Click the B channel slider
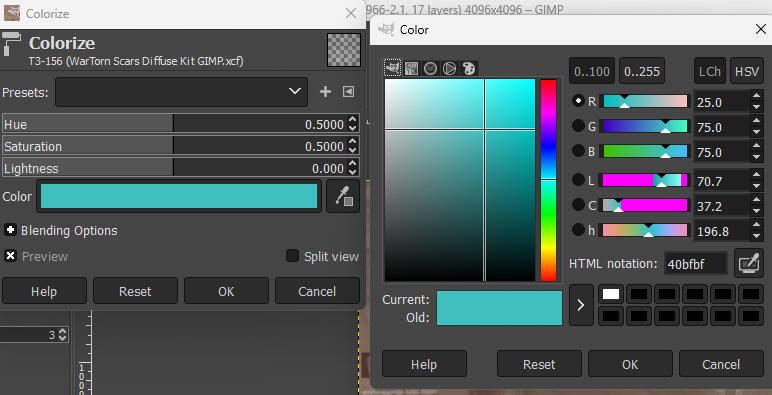The height and width of the screenshot is (395, 772). (x=645, y=151)
